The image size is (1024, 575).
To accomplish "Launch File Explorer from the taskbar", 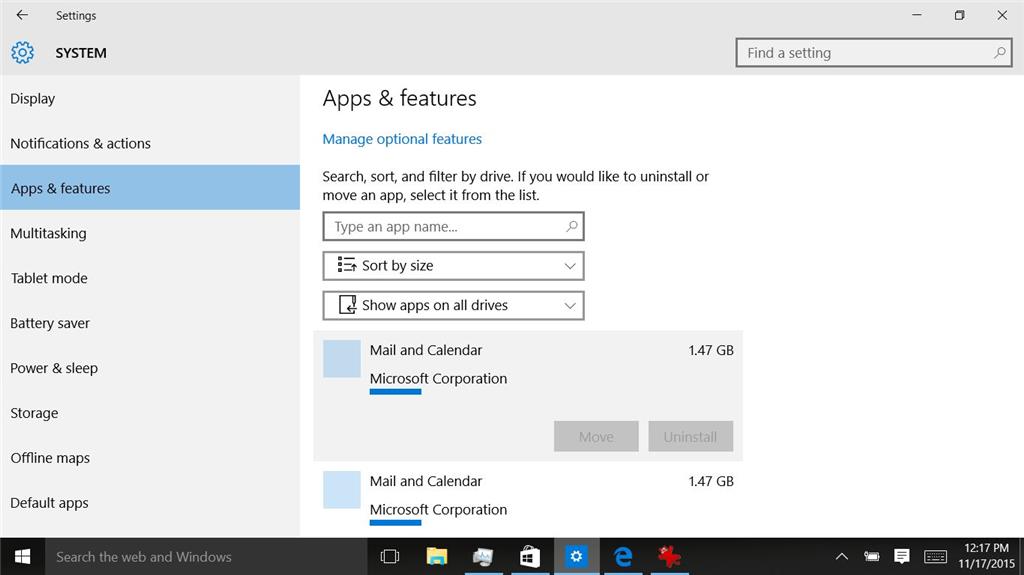I will [436, 557].
